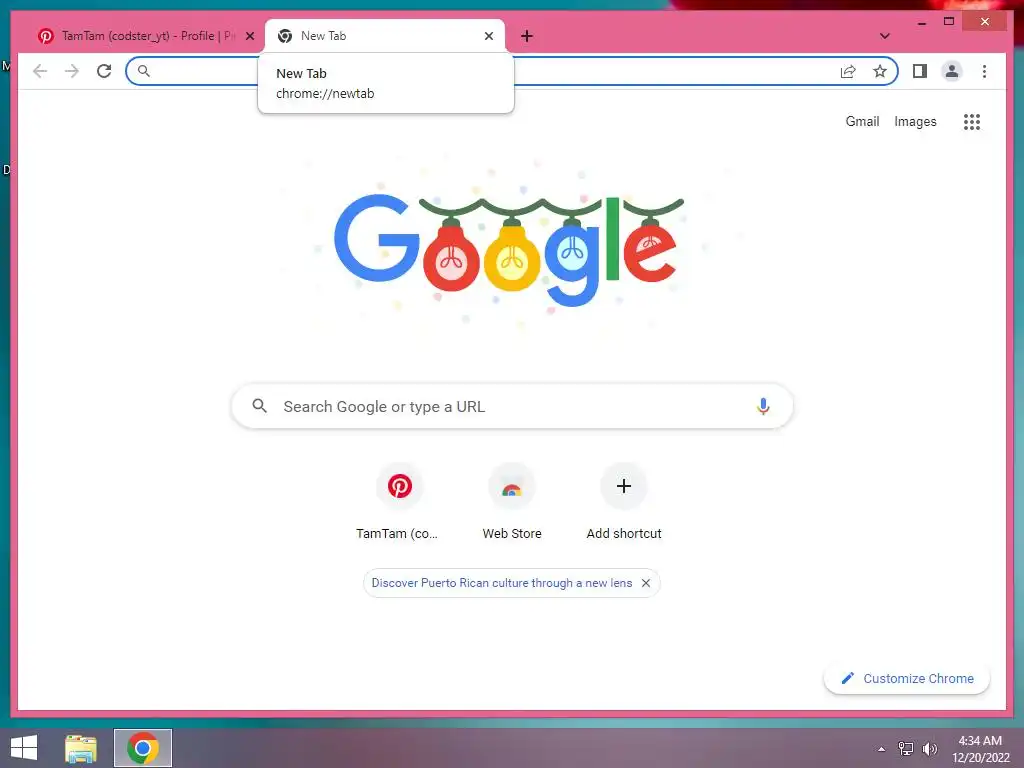Open a new tab with plus button
The height and width of the screenshot is (768, 1024).
click(527, 36)
